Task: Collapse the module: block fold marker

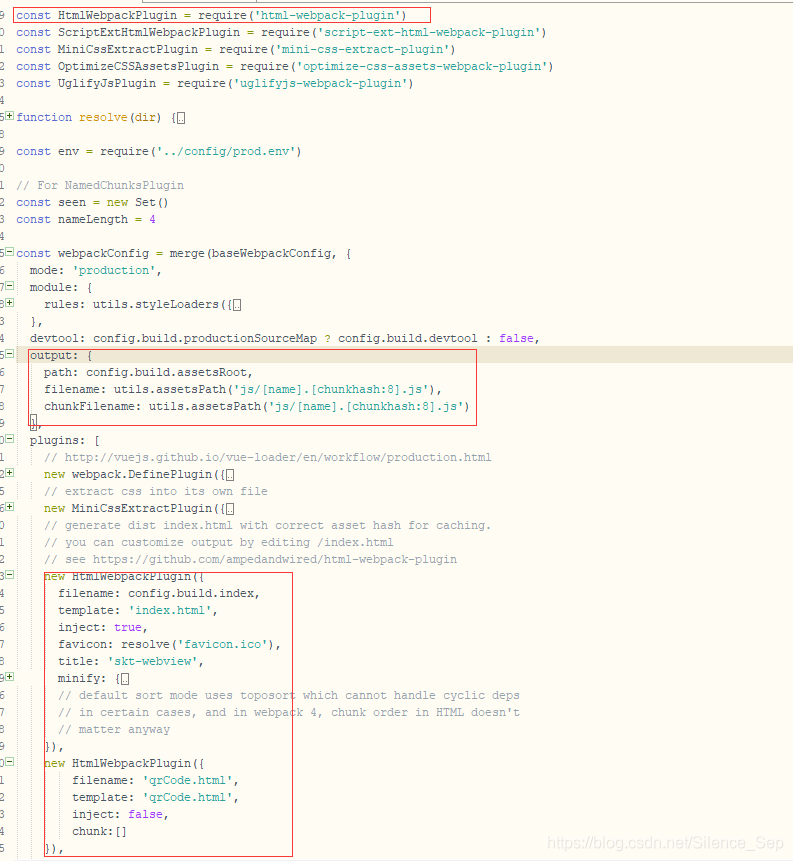Action: (9, 286)
